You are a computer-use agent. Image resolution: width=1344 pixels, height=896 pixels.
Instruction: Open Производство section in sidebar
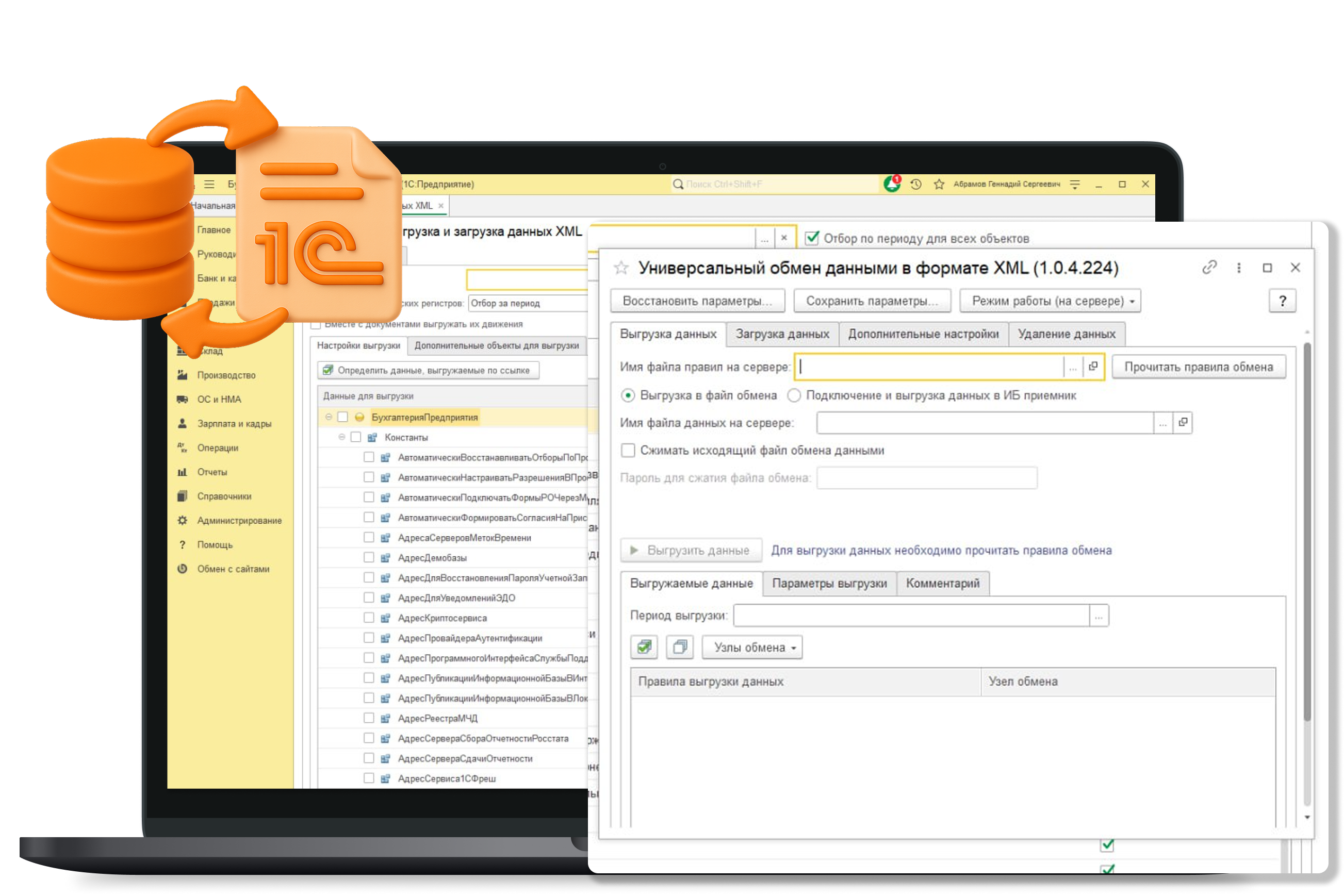[x=226, y=375]
